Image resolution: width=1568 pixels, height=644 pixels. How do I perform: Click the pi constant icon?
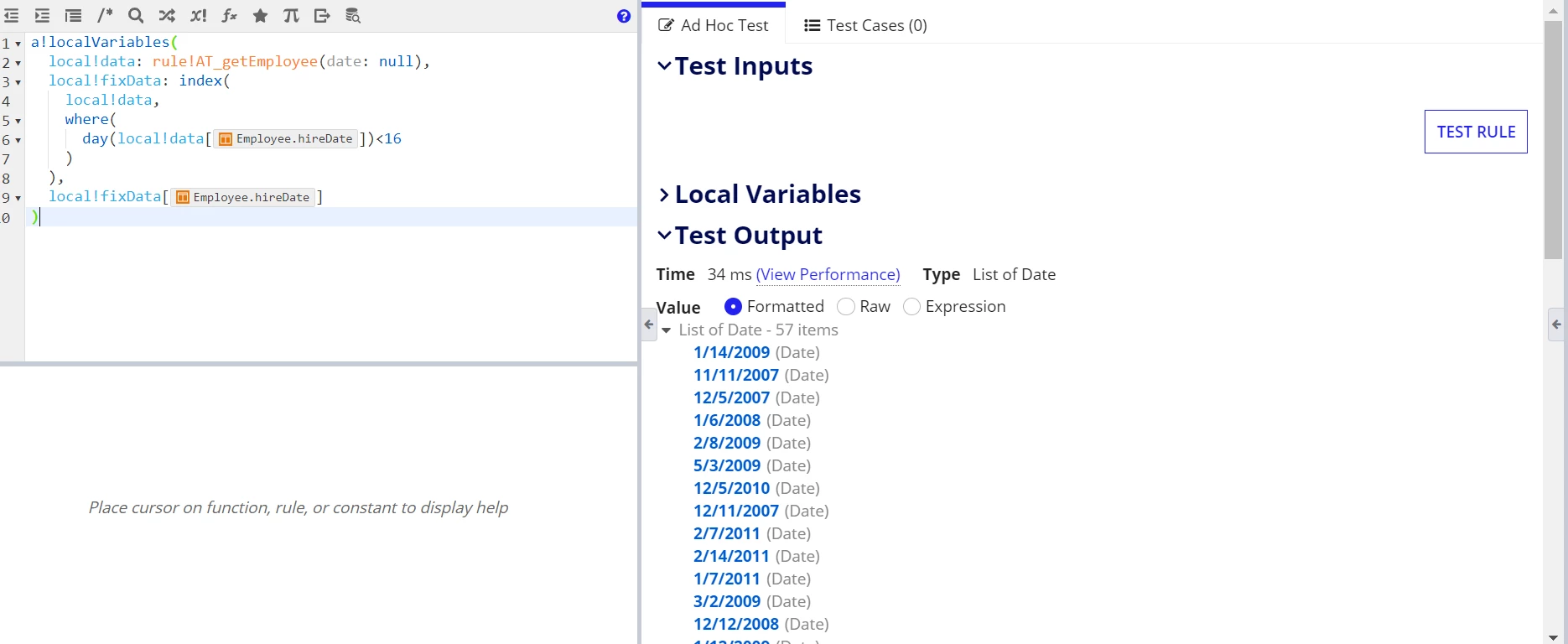pyautogui.click(x=291, y=16)
